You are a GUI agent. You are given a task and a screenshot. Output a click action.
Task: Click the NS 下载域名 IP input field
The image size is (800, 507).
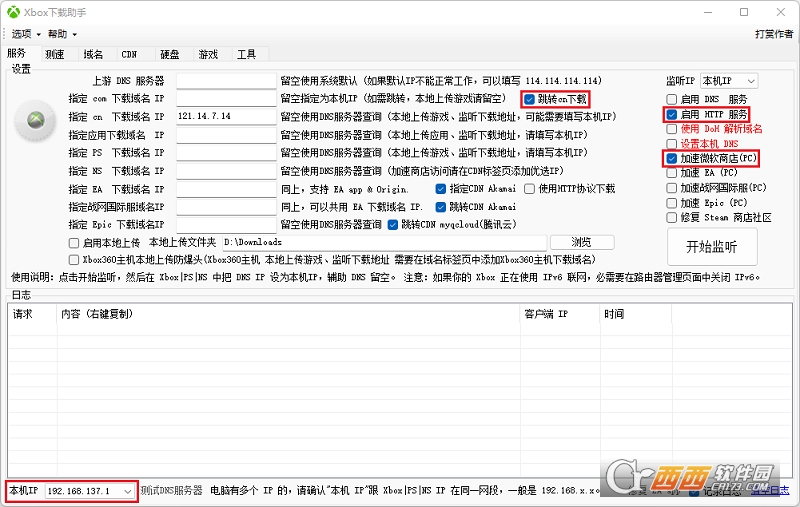pyautogui.click(x=227, y=171)
